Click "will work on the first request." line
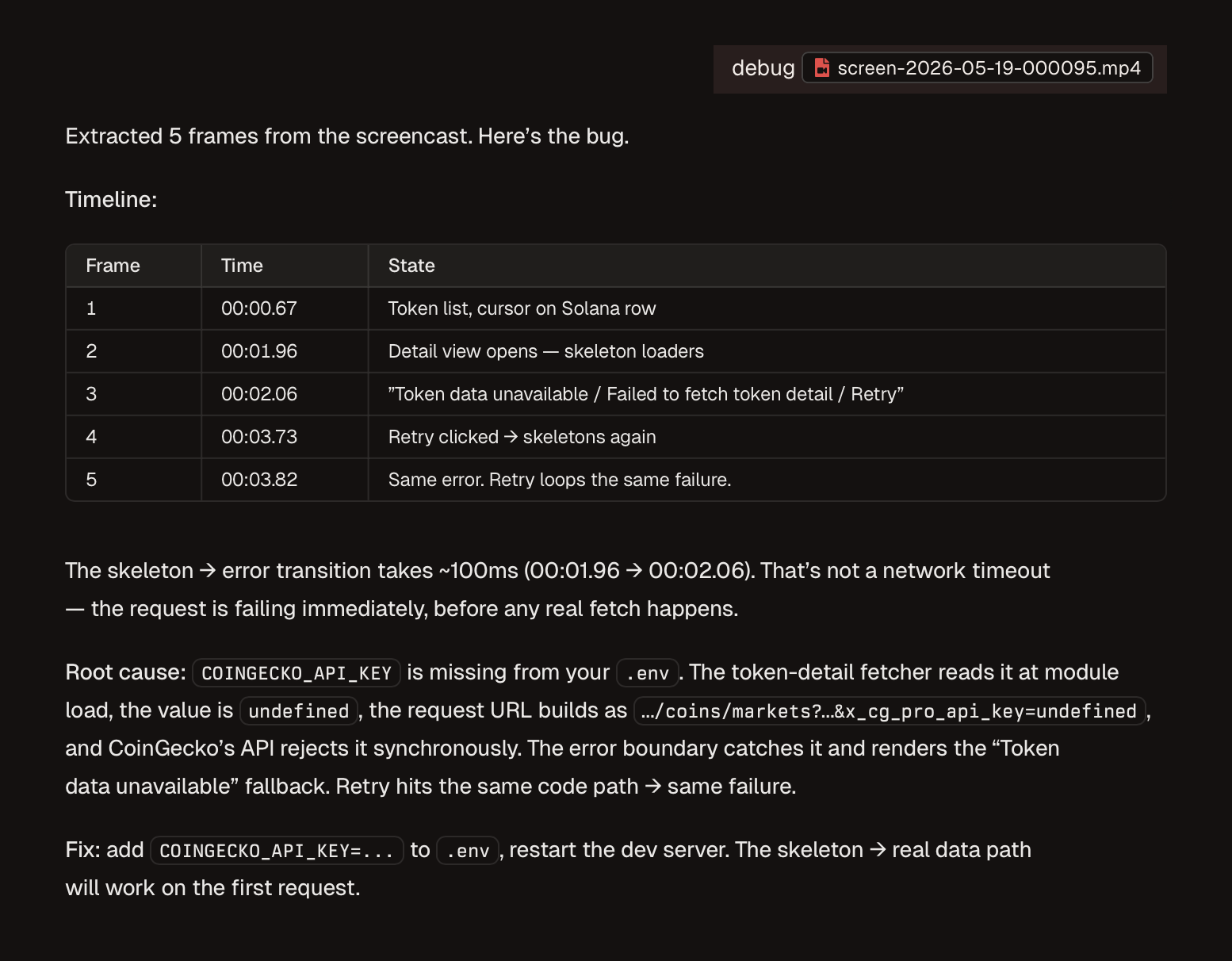This screenshot has height=961, width=1232. (212, 888)
